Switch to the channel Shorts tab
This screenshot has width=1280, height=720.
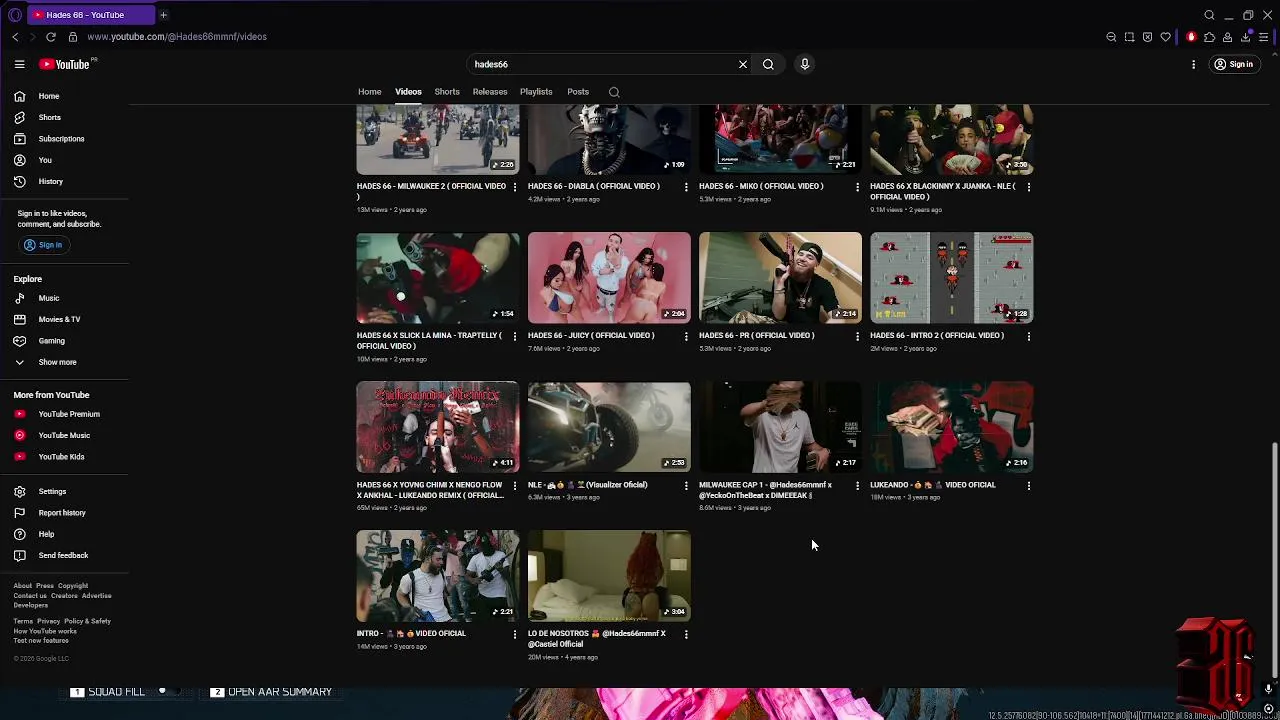pyautogui.click(x=447, y=92)
